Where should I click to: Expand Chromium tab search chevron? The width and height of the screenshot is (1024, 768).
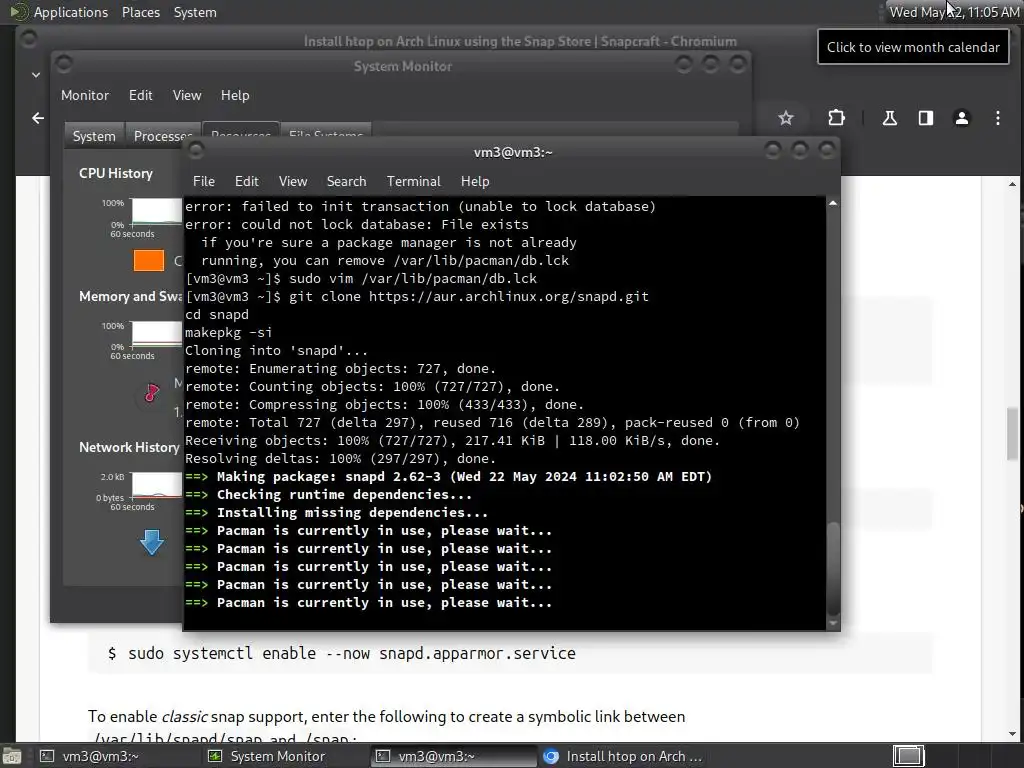pos(36,74)
